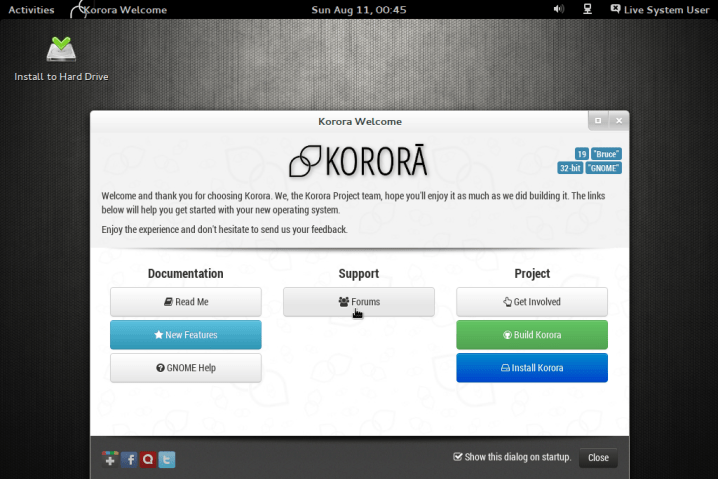The width and height of the screenshot is (718, 479).
Task: Click the Korora Welcome window title
Action: point(360,121)
